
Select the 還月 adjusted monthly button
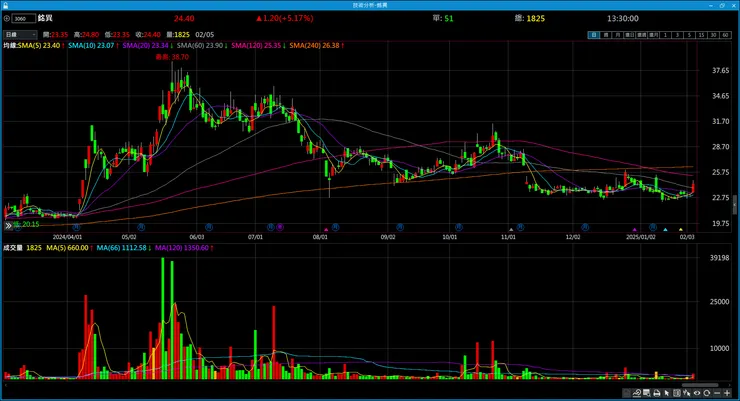pos(653,35)
